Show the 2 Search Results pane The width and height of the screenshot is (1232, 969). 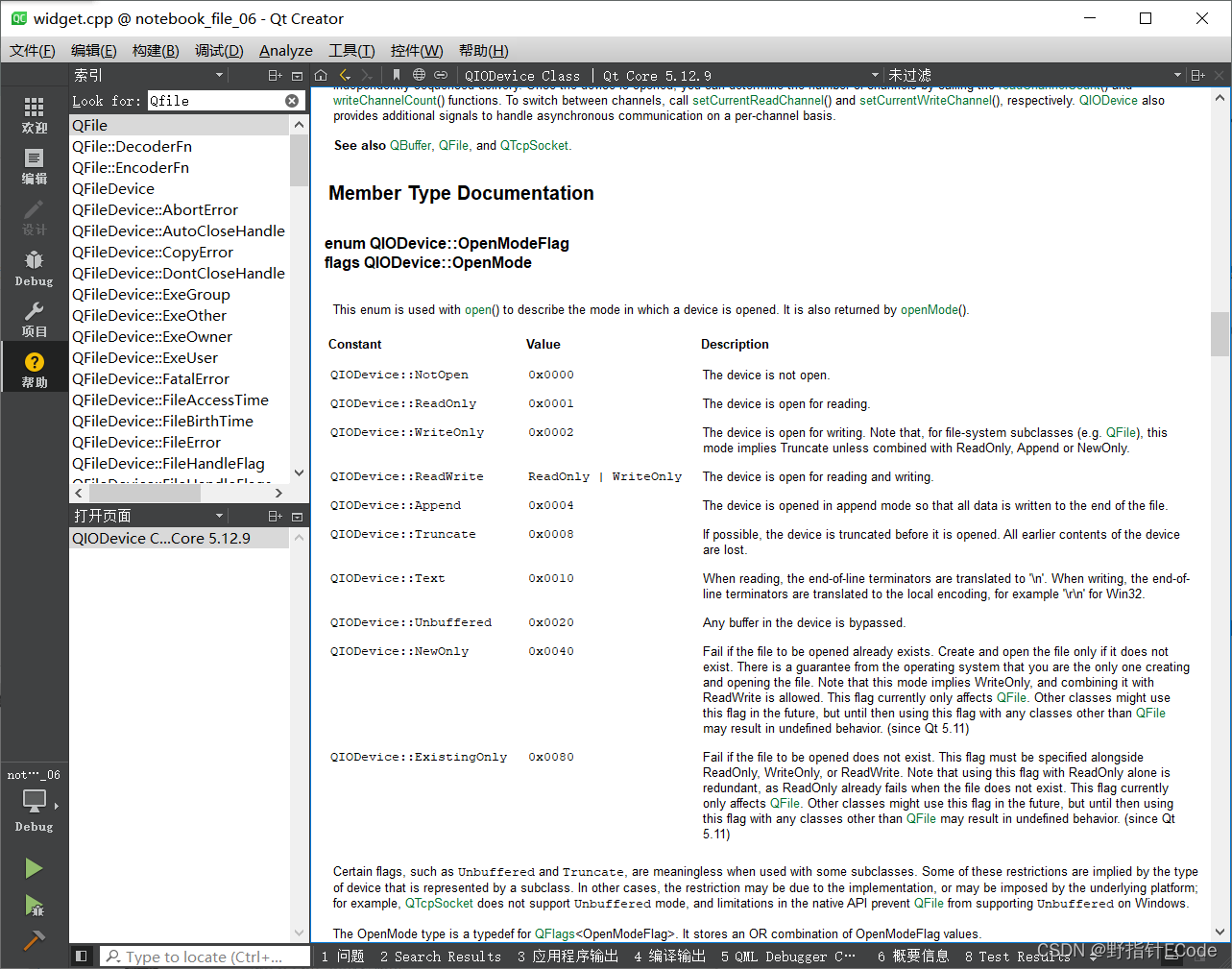(x=441, y=956)
